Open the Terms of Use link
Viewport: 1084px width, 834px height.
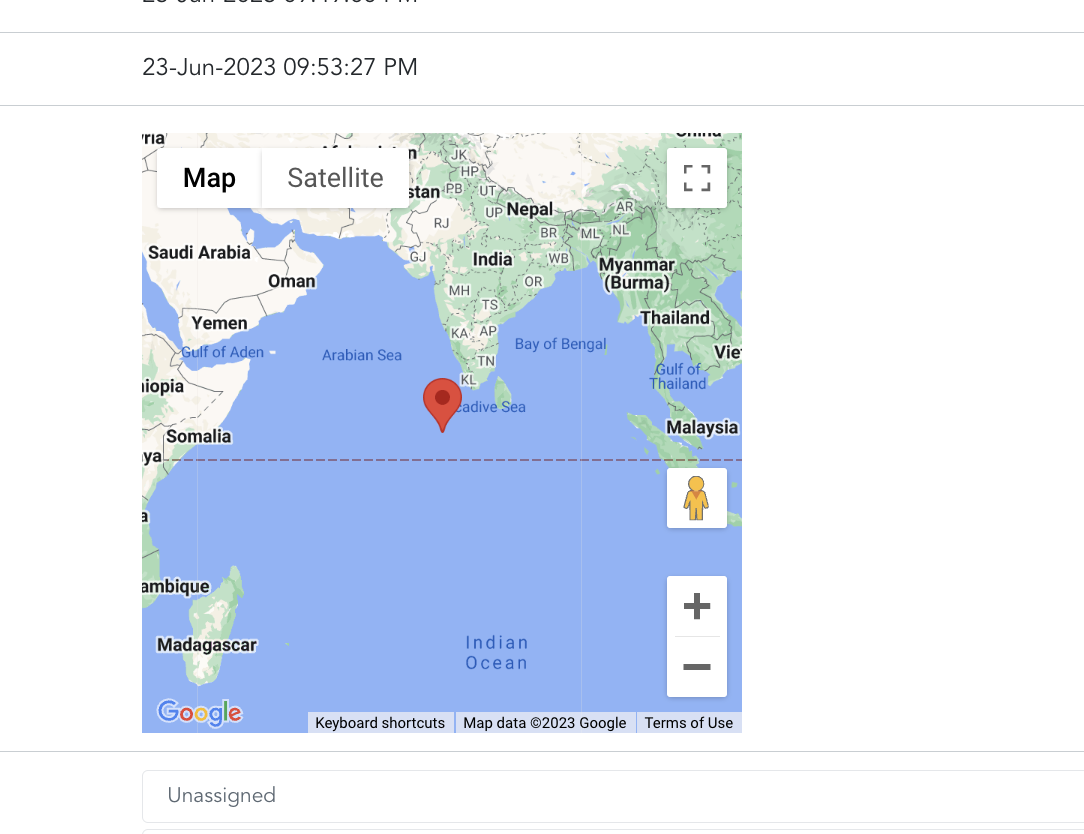coord(688,723)
